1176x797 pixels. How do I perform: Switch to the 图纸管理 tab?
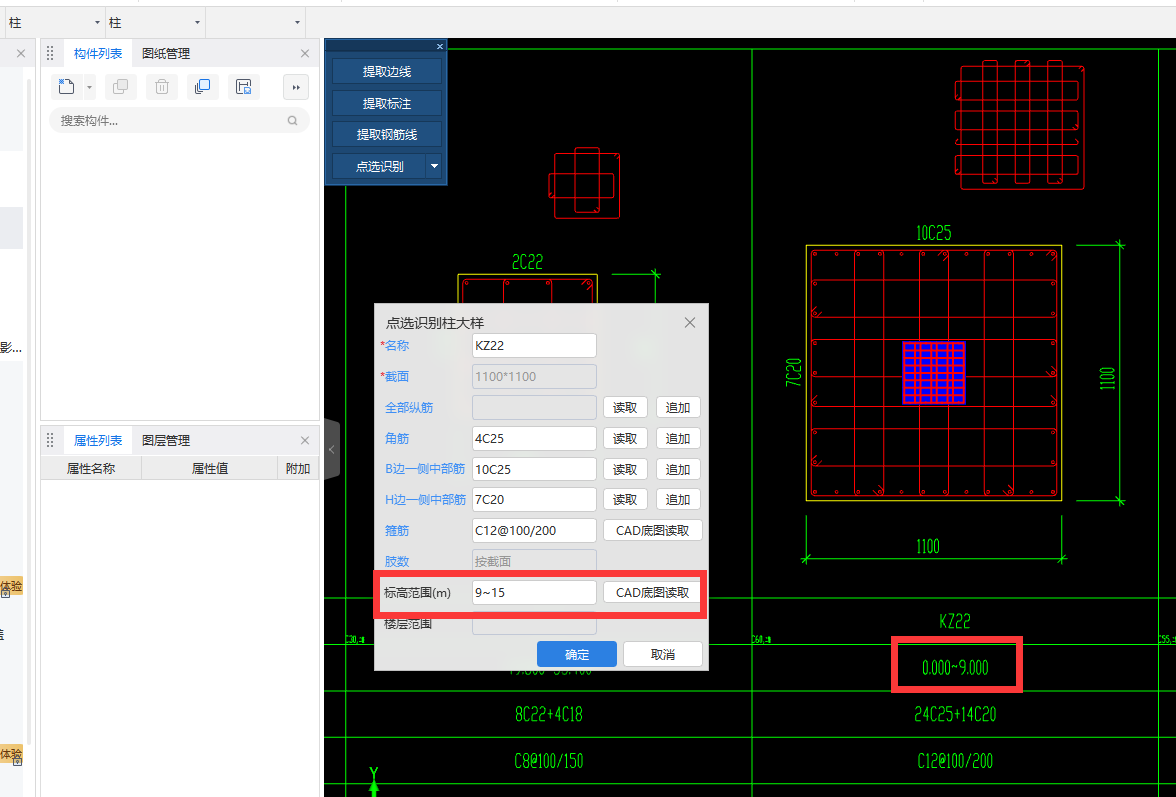click(x=166, y=53)
